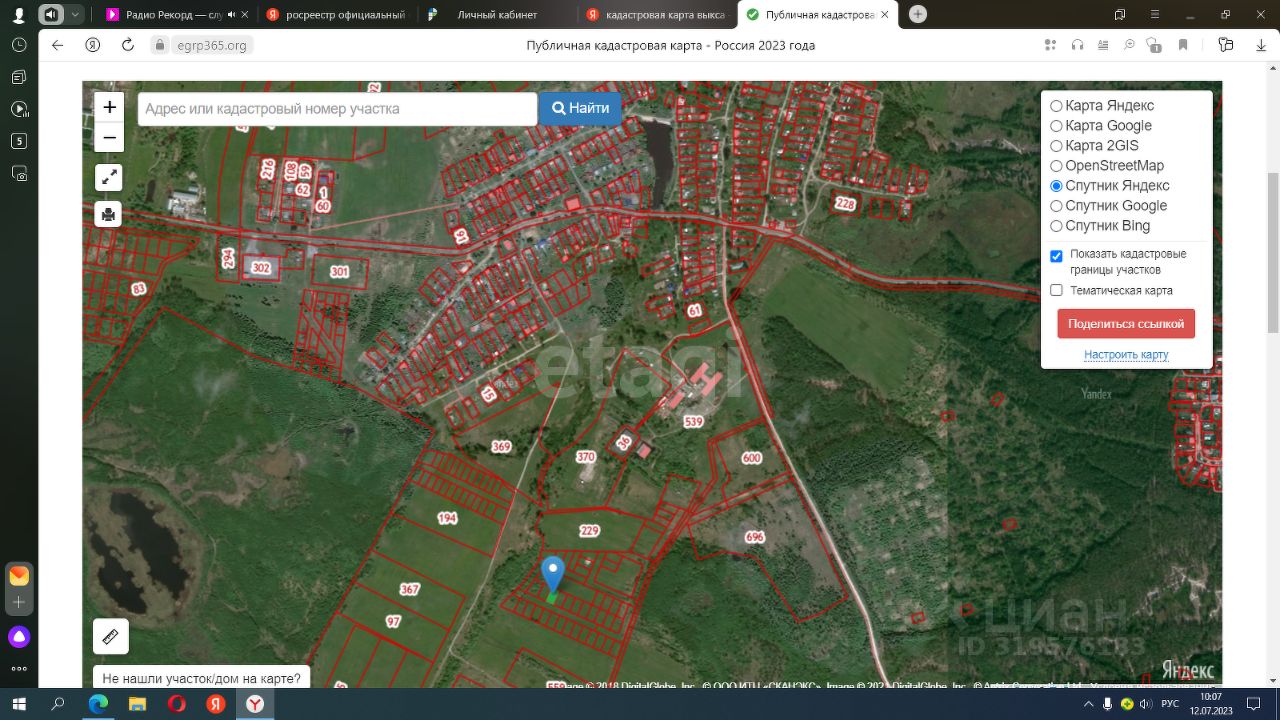Zoom out the map with minus button

tap(109, 137)
